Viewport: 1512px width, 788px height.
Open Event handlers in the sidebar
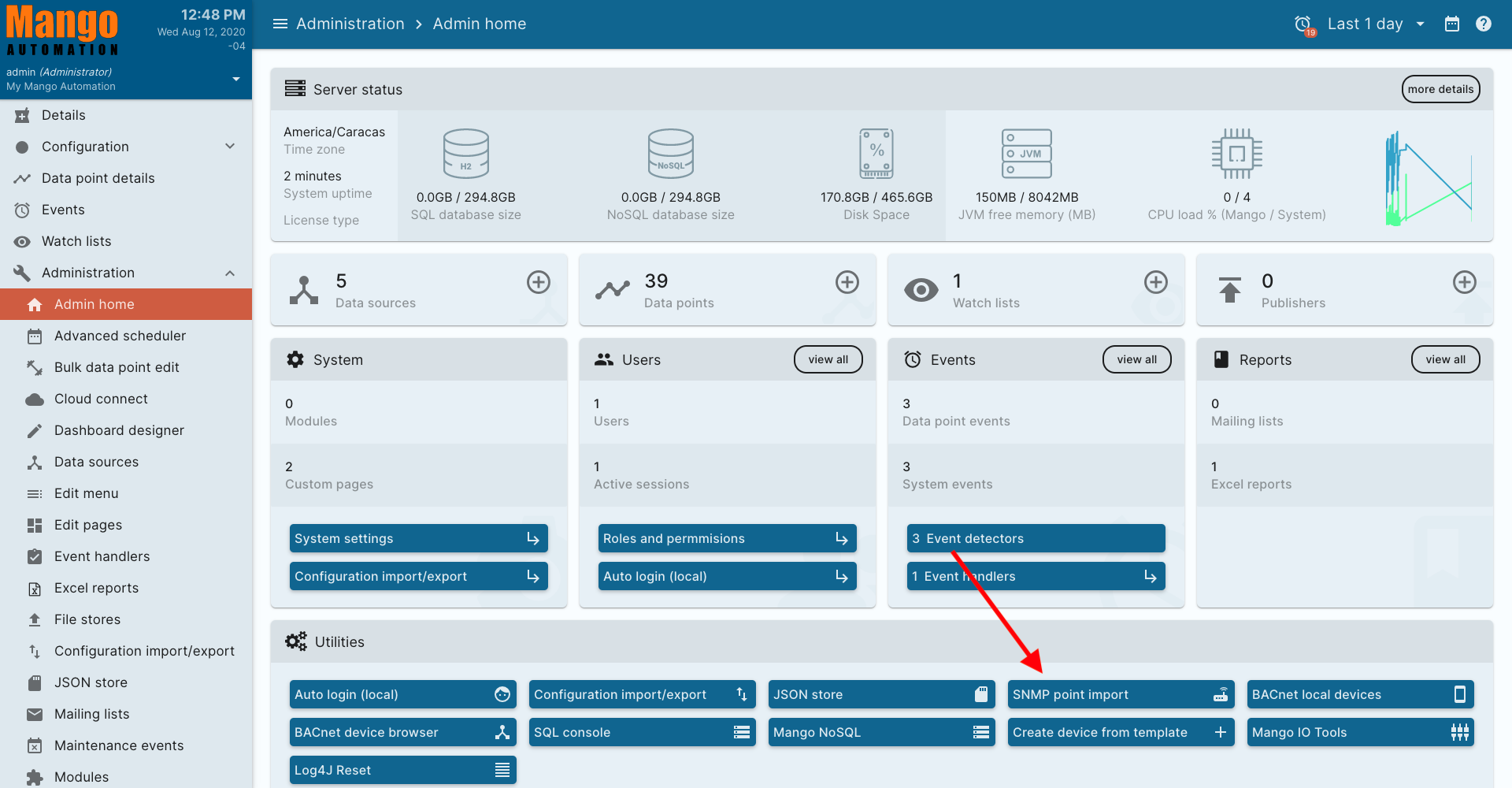click(x=126, y=556)
